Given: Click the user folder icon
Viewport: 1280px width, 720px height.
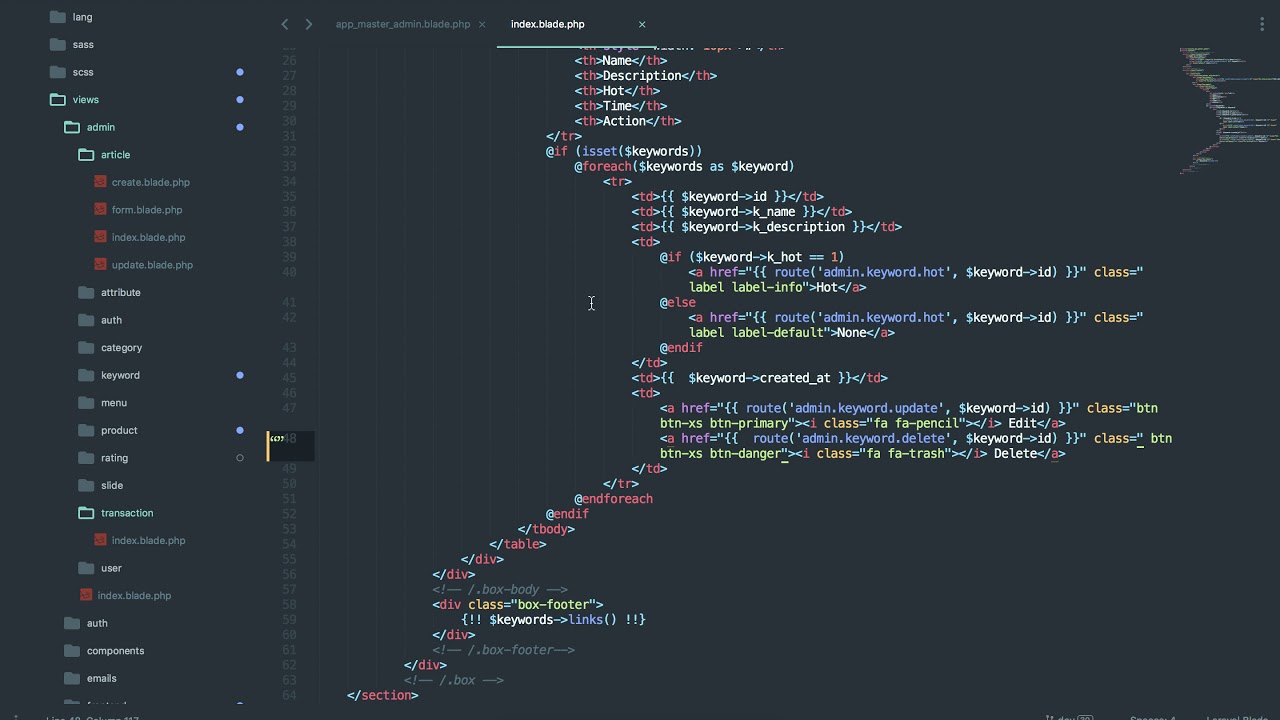Looking at the screenshot, I should (86, 568).
